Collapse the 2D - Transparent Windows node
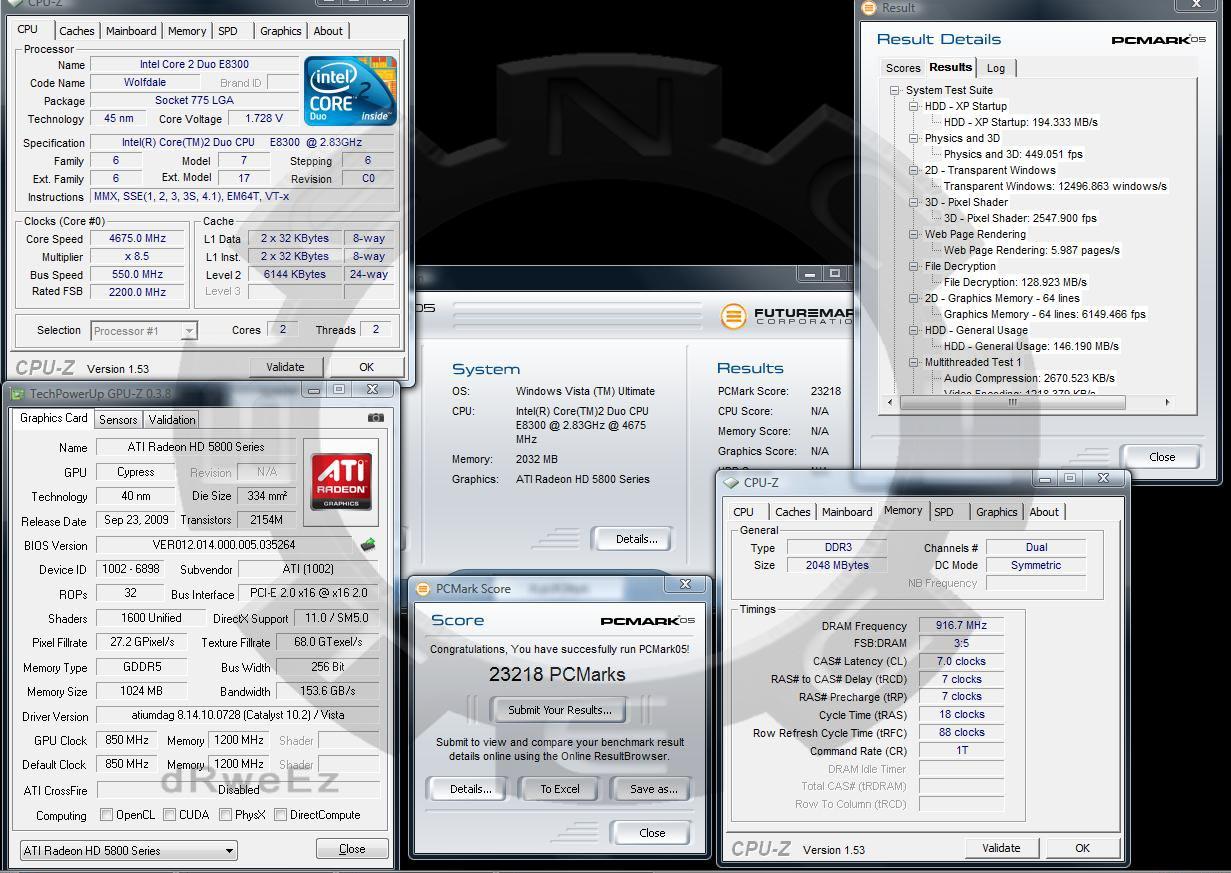 pos(914,170)
